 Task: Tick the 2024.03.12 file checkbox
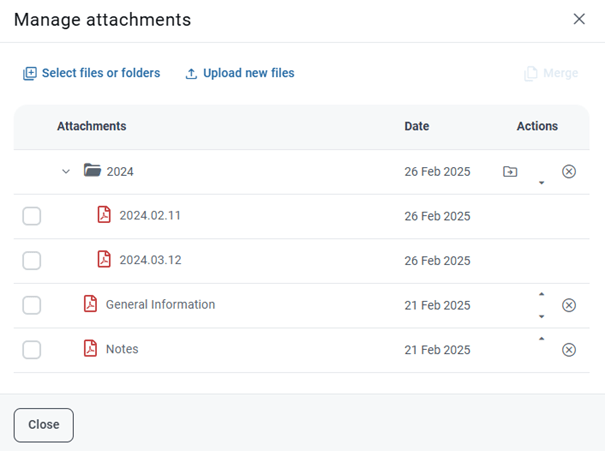point(32,260)
